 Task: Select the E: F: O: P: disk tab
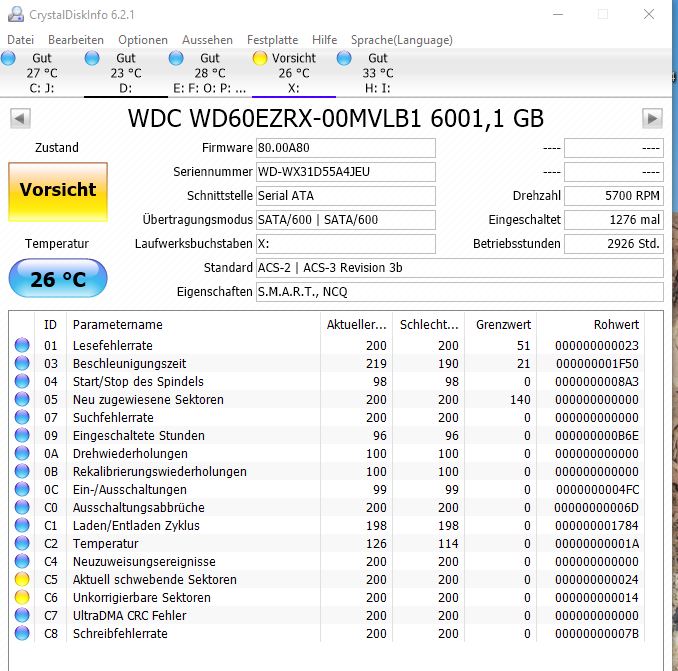pos(210,73)
